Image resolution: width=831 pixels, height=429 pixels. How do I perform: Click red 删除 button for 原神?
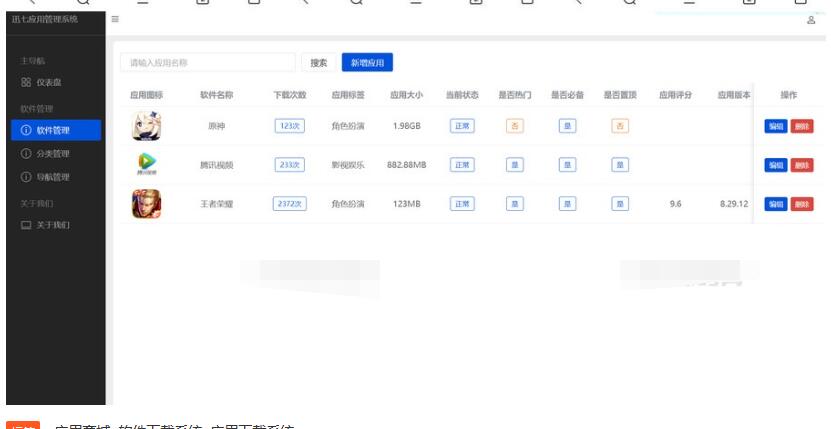801,126
